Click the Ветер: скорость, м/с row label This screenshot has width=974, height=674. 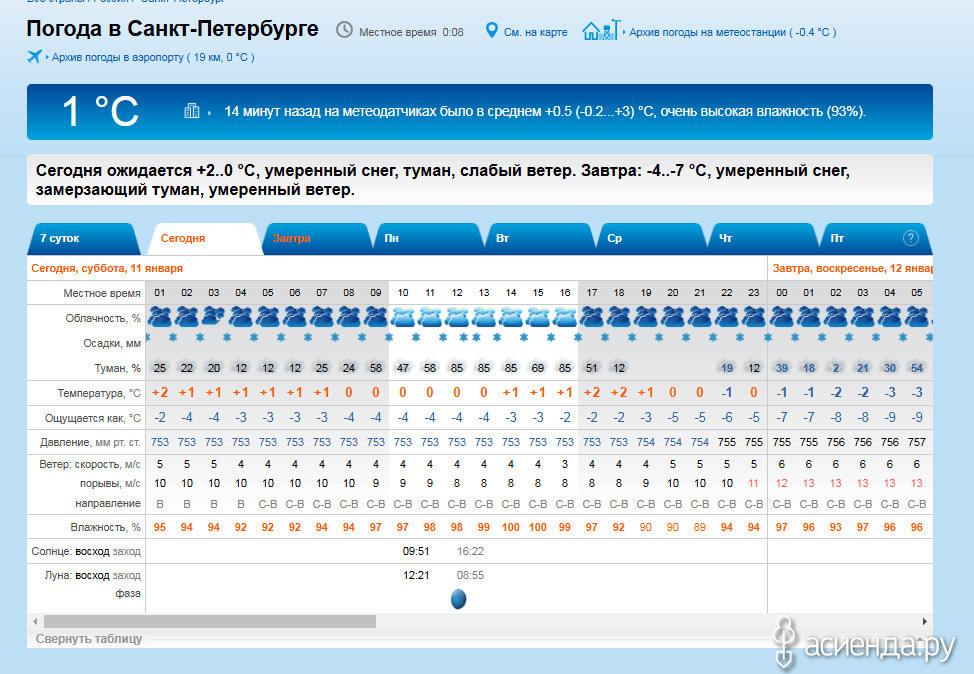[89, 465]
